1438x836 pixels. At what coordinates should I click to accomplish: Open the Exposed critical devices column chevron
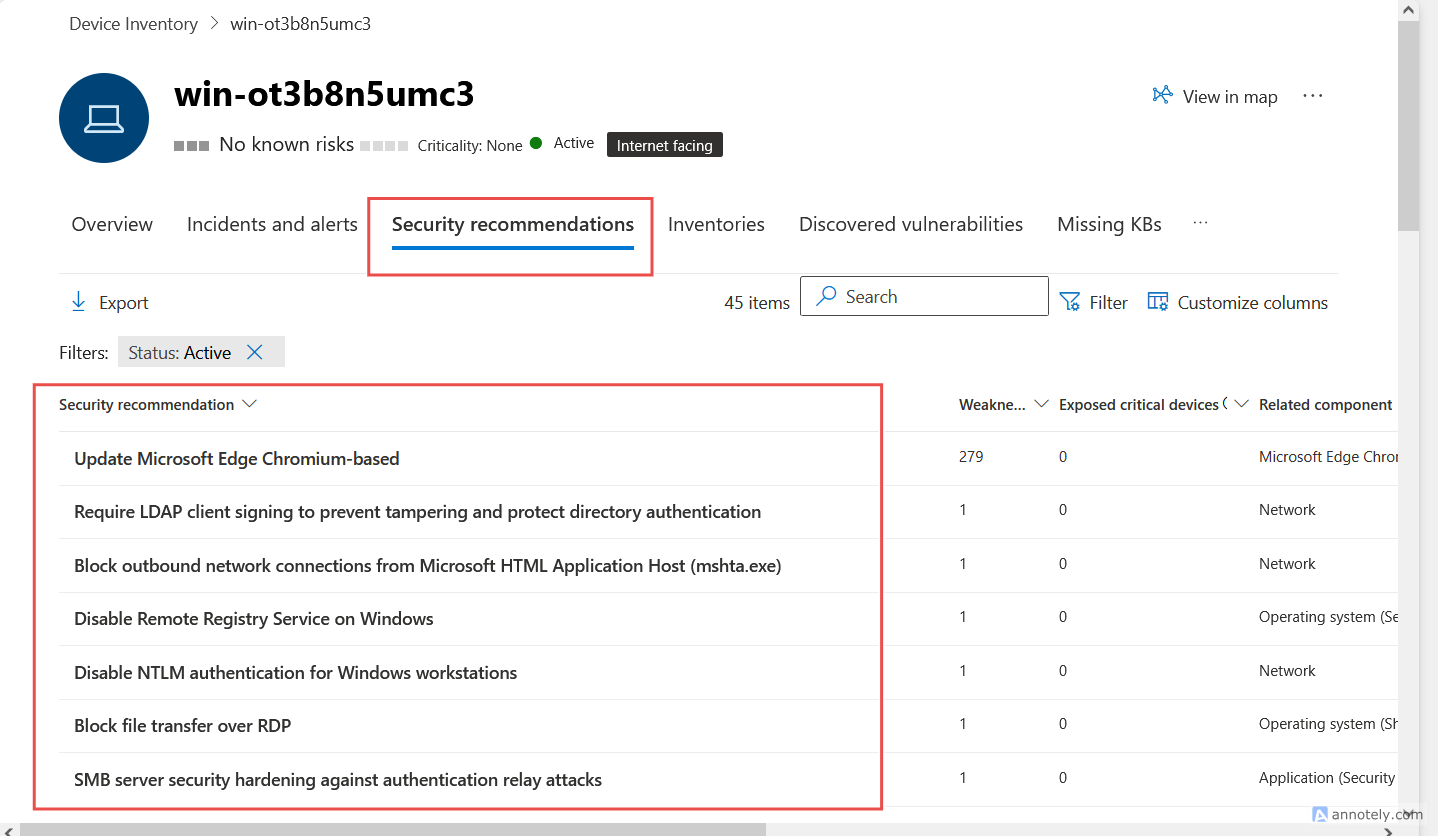click(x=1242, y=404)
